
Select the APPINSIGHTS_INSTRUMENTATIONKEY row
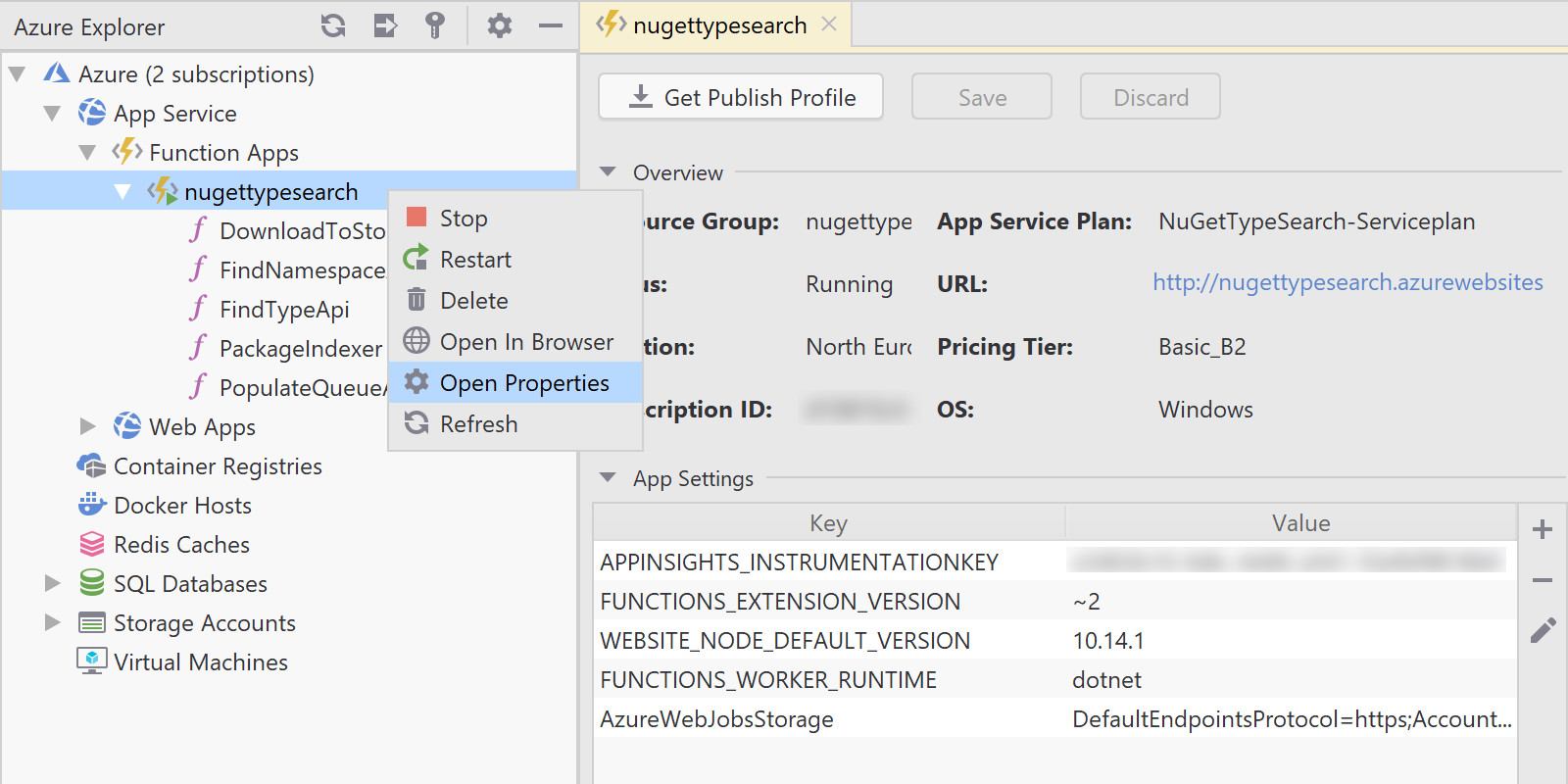pyautogui.click(x=1055, y=562)
